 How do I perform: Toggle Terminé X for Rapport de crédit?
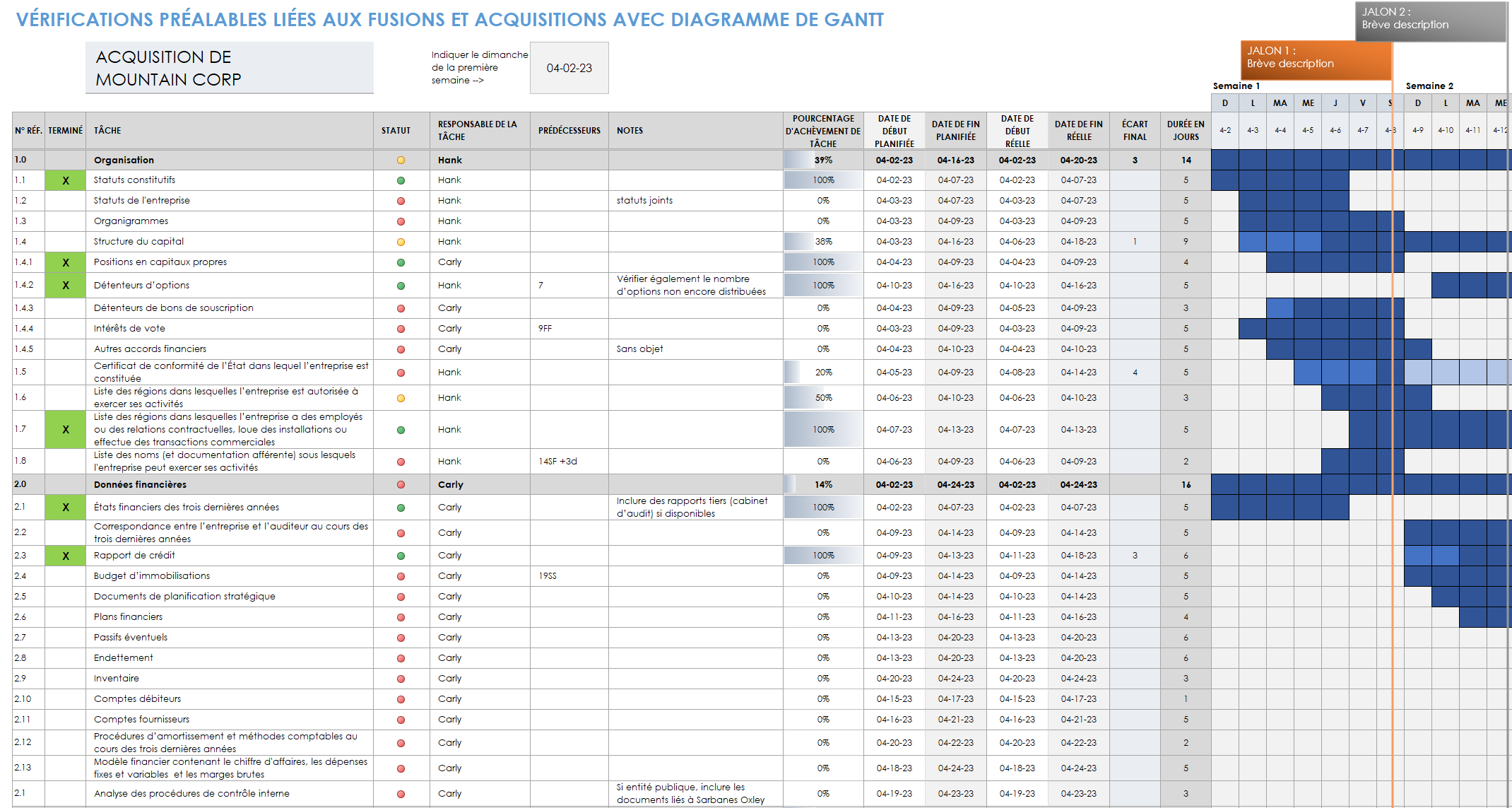coord(66,556)
